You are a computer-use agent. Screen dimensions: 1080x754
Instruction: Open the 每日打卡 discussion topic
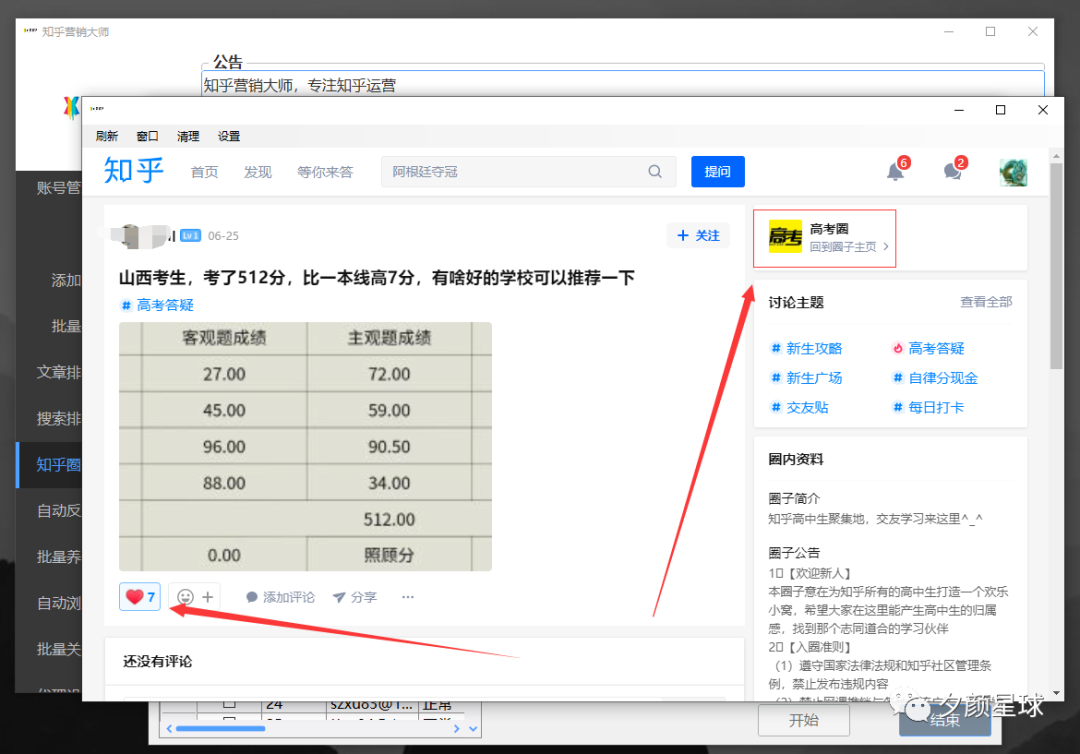click(x=928, y=408)
